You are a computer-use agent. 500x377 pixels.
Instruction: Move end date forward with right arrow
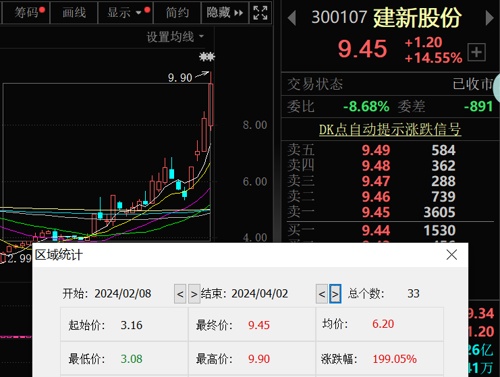(335, 294)
